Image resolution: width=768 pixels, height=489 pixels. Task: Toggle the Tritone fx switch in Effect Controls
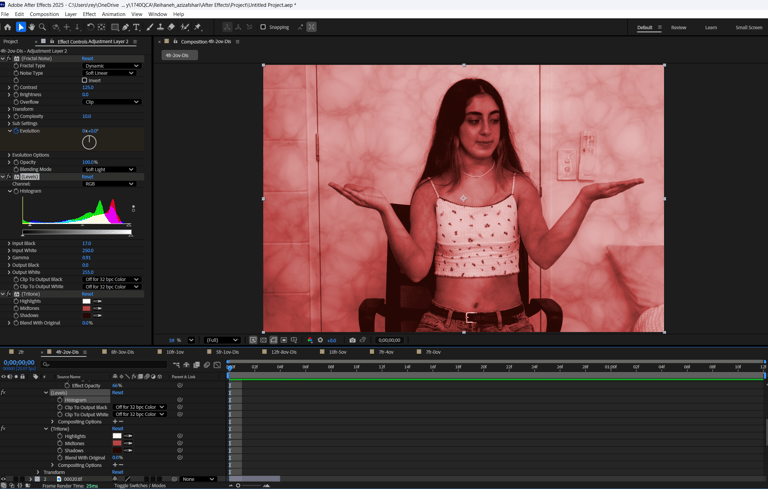click(9, 294)
